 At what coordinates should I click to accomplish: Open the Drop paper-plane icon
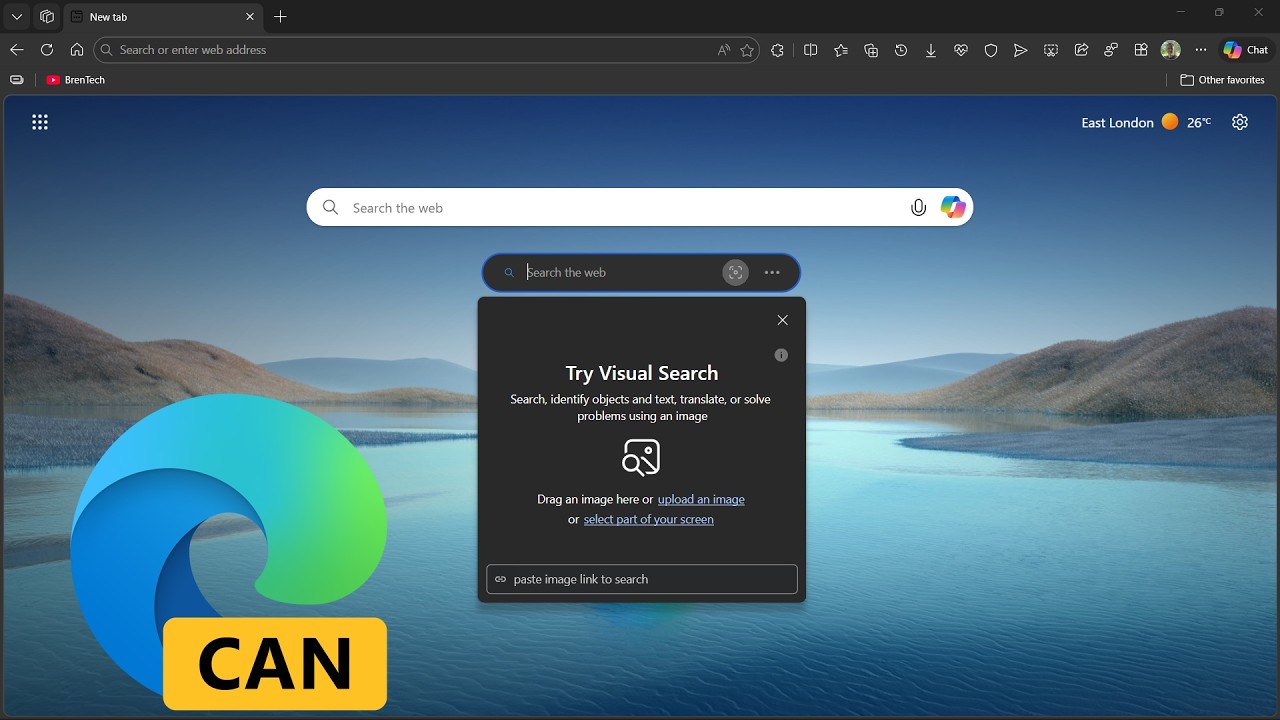[x=1021, y=50]
